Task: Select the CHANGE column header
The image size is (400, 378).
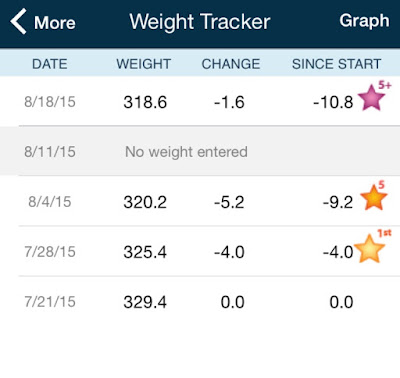Action: [231, 64]
